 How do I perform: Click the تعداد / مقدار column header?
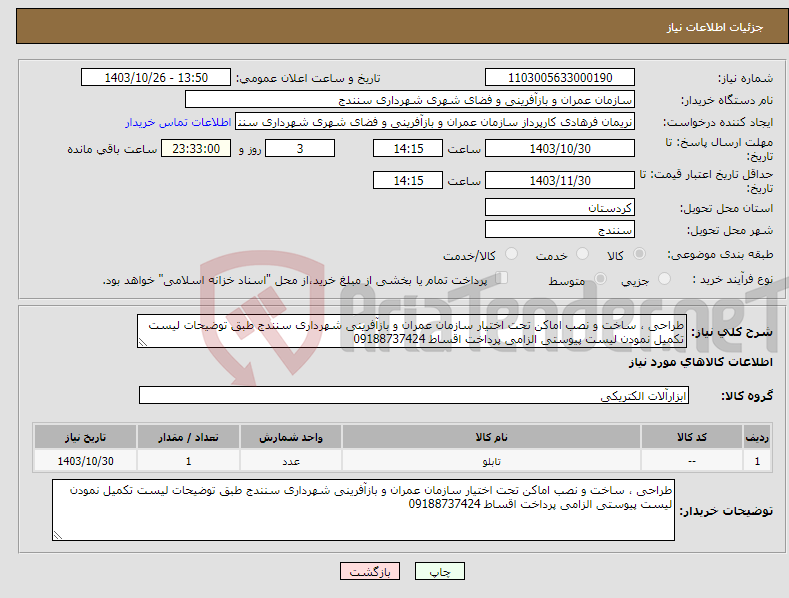pyautogui.click(x=188, y=437)
